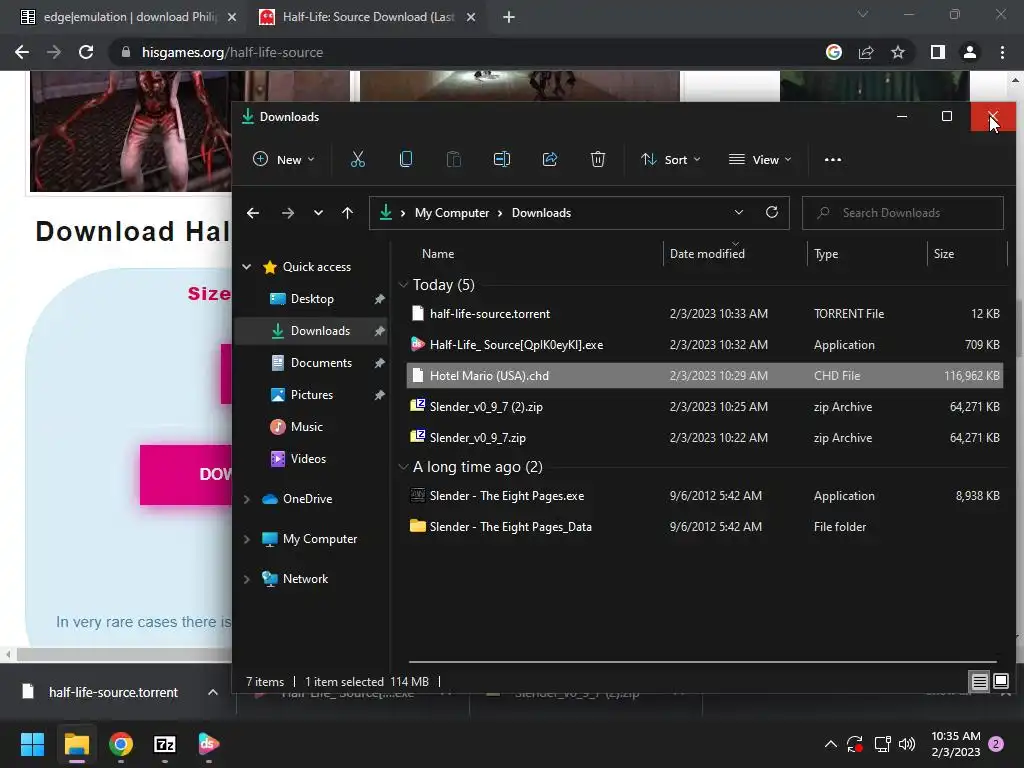Click My Computer breadcrumb in address bar

pos(452,213)
